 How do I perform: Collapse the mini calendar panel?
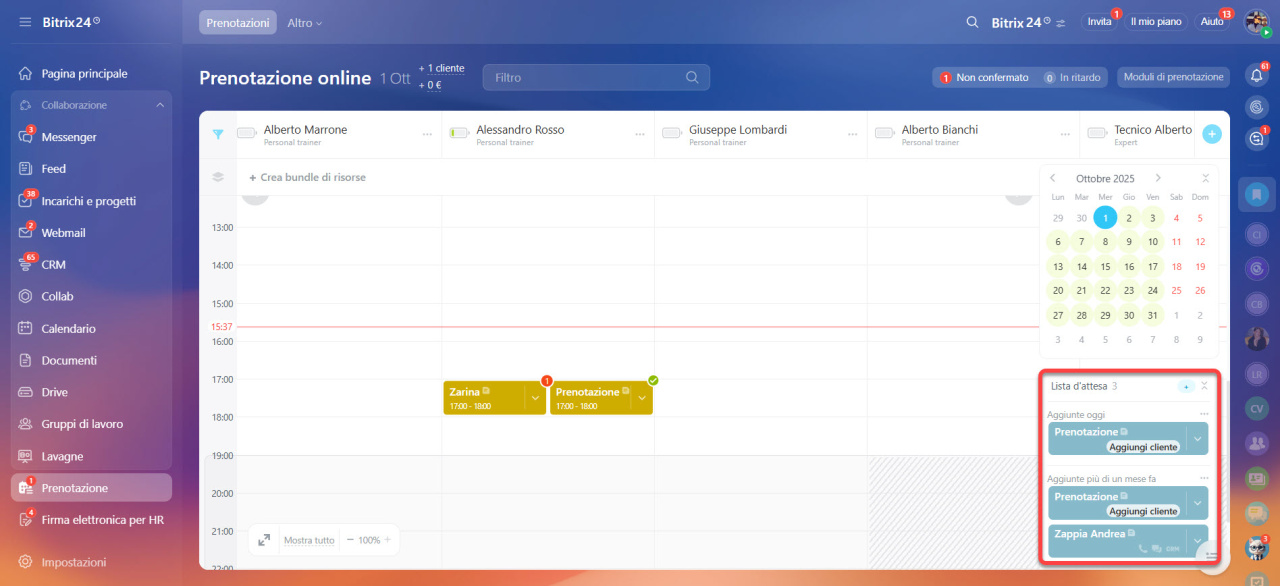point(1205,178)
